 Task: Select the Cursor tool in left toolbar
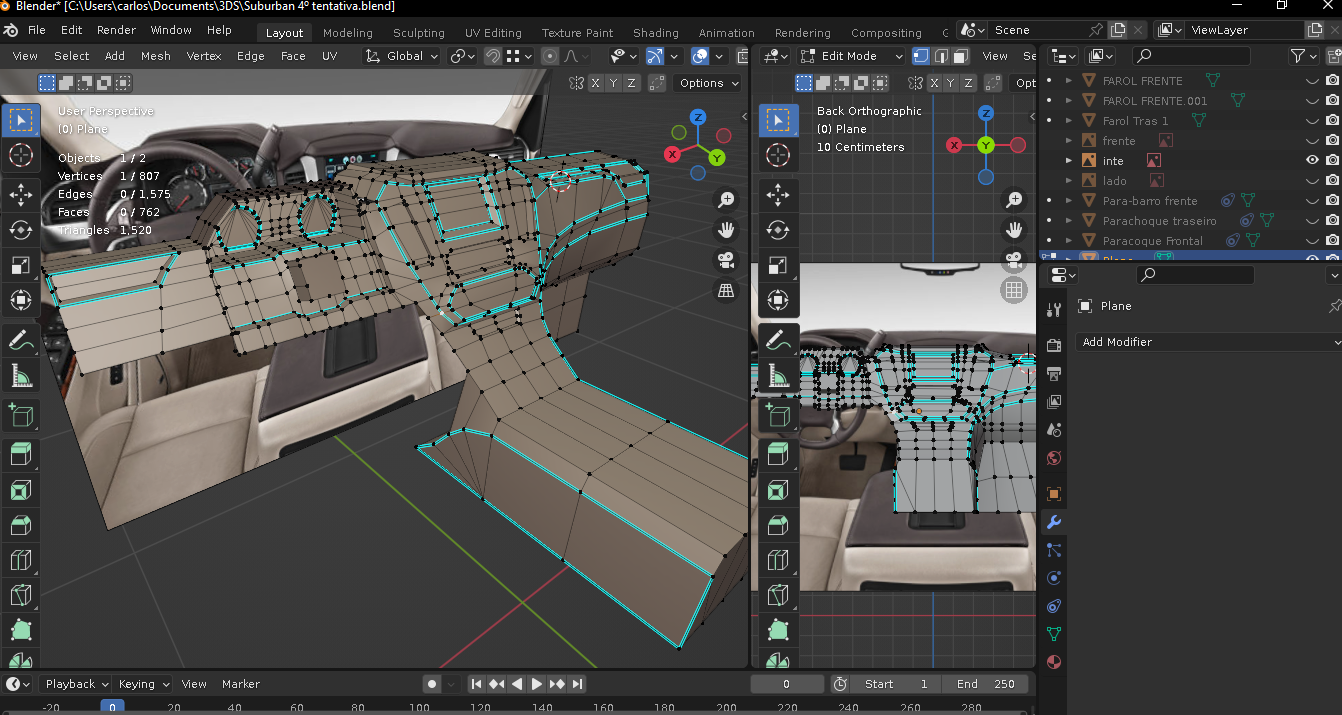pos(20,155)
